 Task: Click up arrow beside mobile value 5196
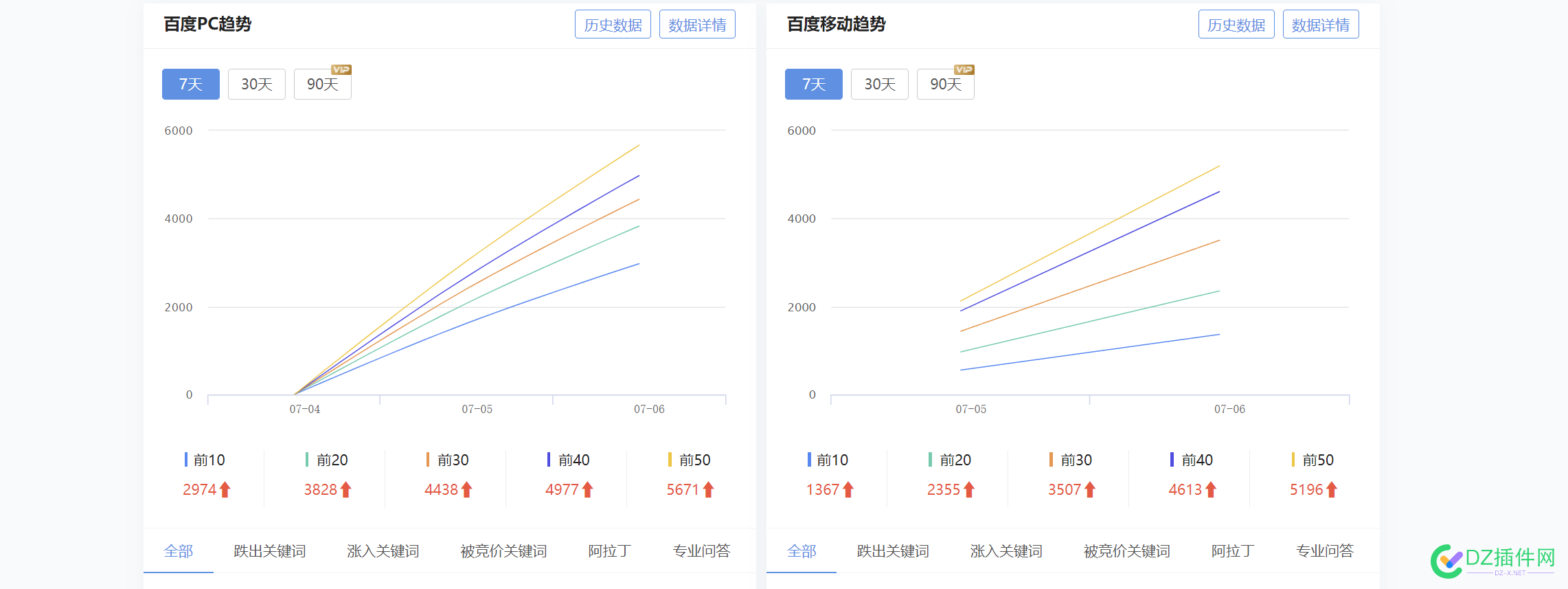pyautogui.click(x=1332, y=489)
